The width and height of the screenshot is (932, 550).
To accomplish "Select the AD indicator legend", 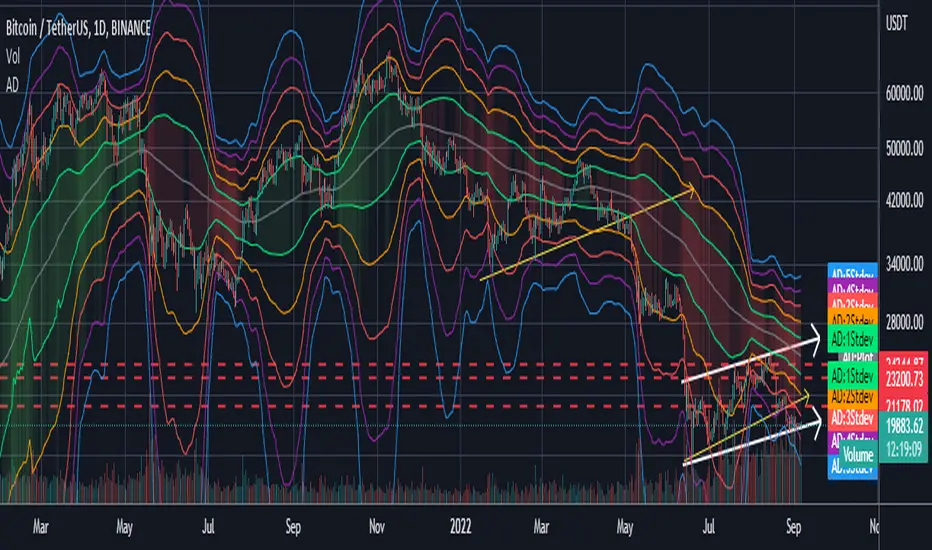I will pos(12,86).
